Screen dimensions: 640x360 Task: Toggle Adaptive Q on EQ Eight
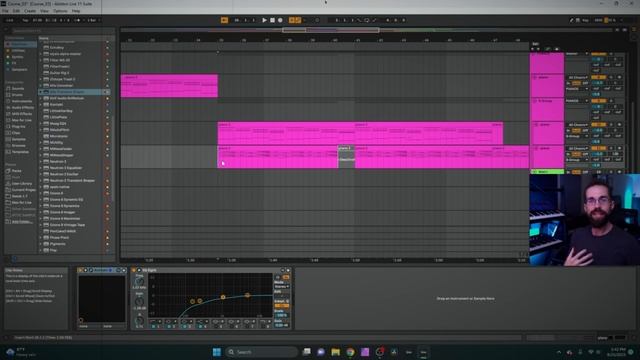pyautogui.click(x=281, y=305)
